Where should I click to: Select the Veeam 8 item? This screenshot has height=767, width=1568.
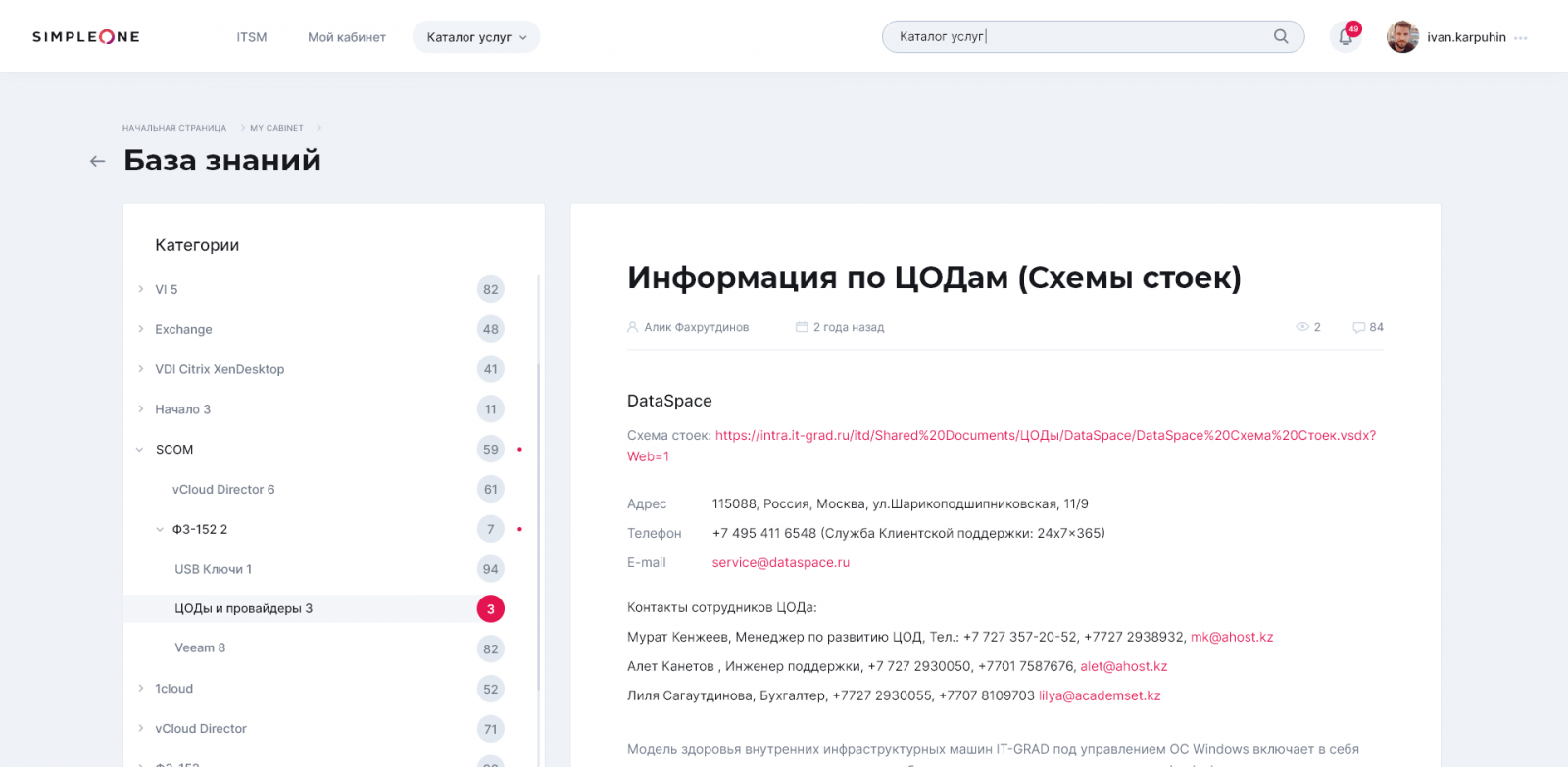(x=200, y=647)
